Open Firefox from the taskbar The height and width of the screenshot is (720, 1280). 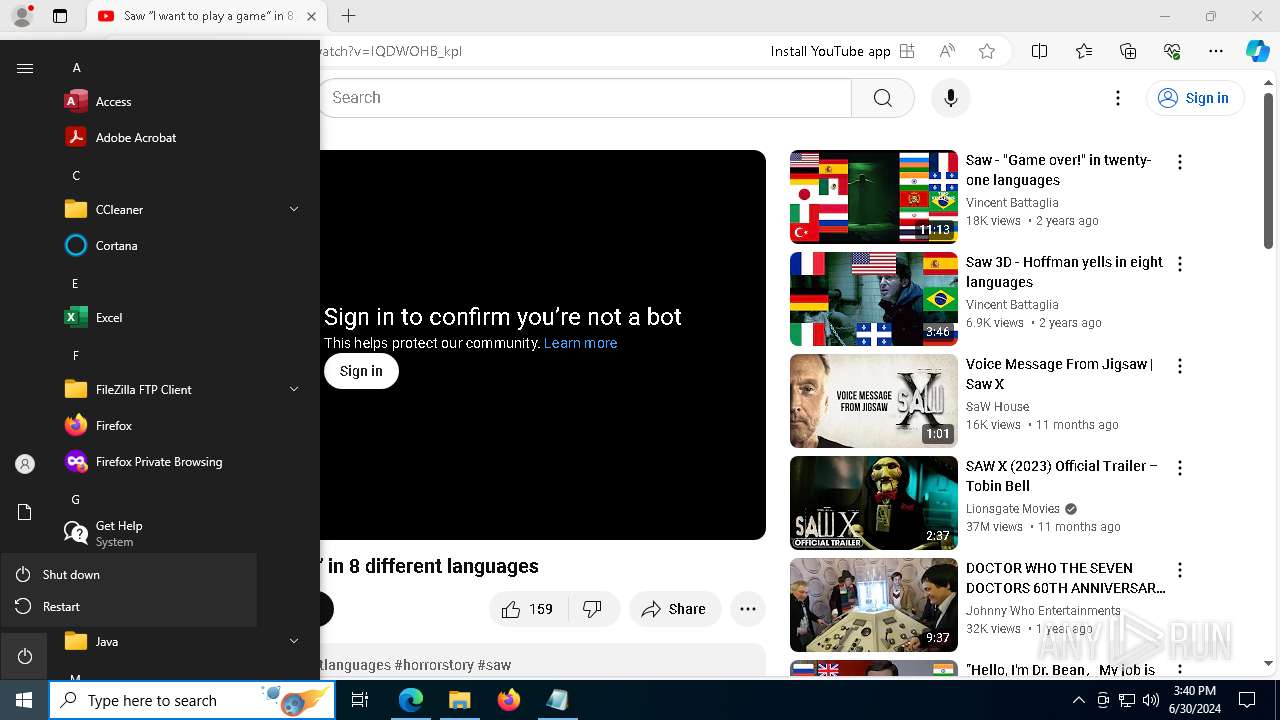[x=509, y=700]
